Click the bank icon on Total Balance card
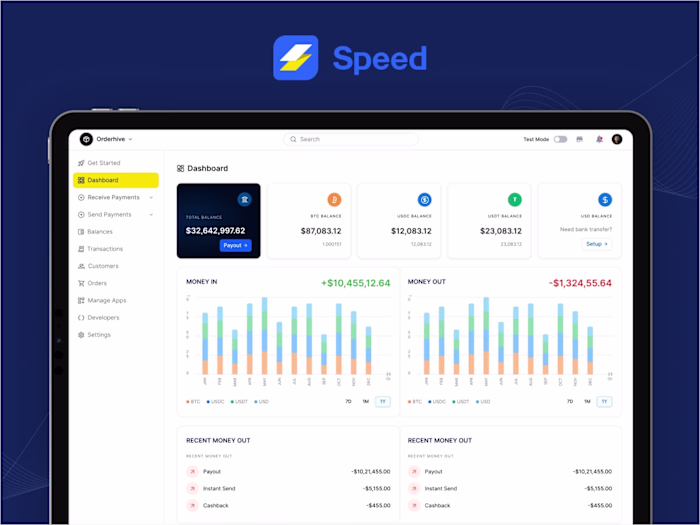The image size is (700, 525). pos(244,199)
